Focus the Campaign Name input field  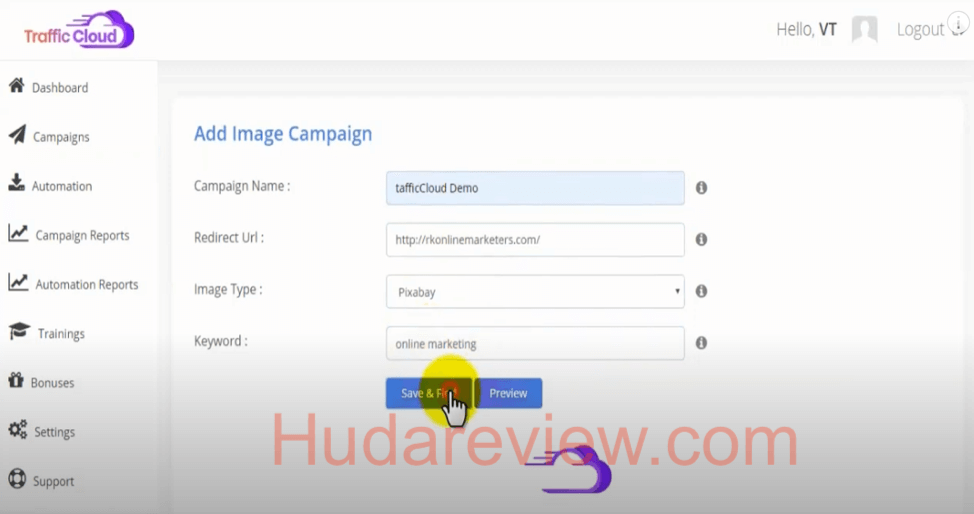(x=535, y=188)
